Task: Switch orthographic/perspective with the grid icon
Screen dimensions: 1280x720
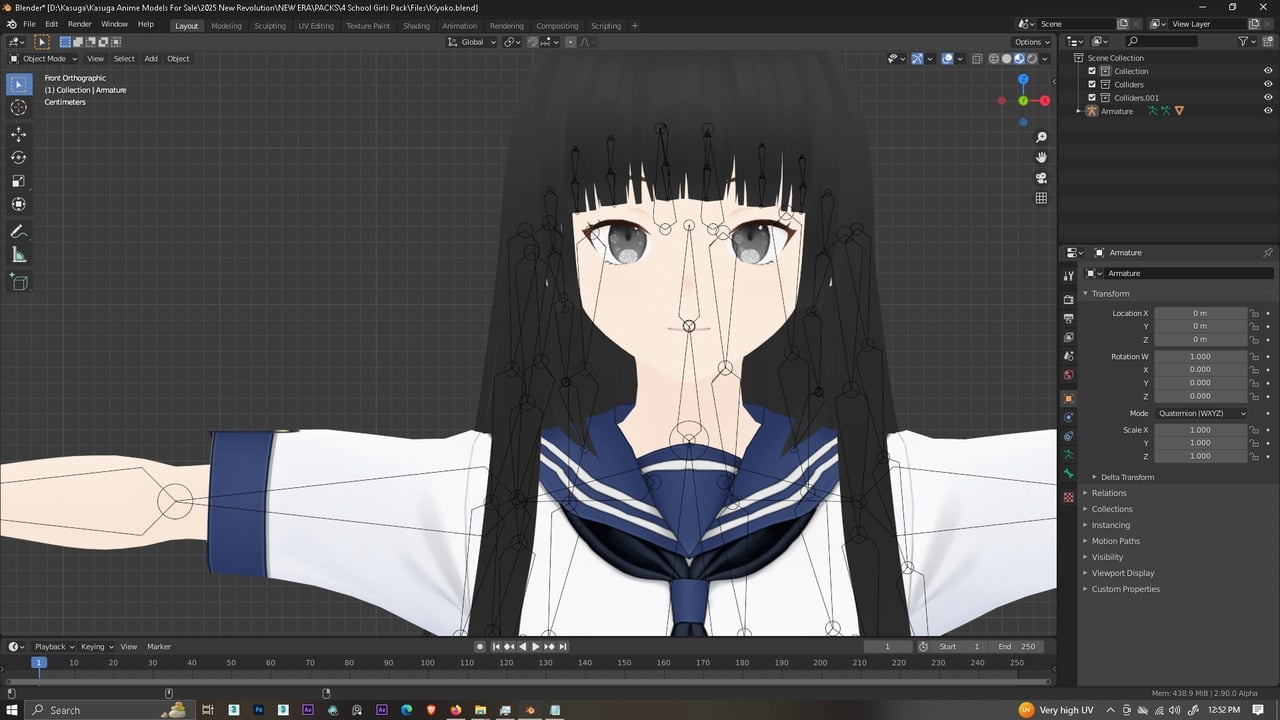Action: tap(1041, 198)
